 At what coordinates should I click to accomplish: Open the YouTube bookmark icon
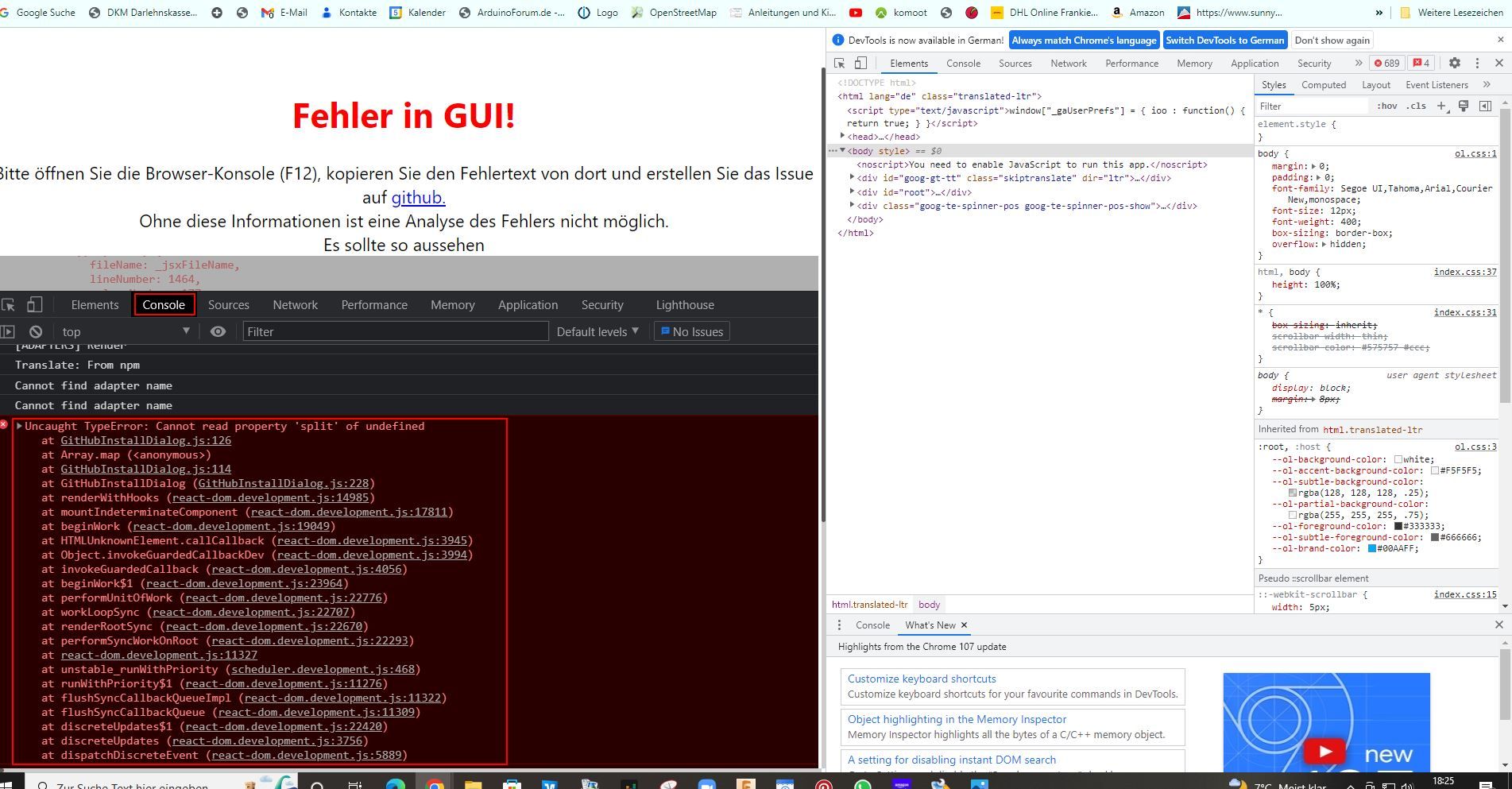pyautogui.click(x=855, y=13)
